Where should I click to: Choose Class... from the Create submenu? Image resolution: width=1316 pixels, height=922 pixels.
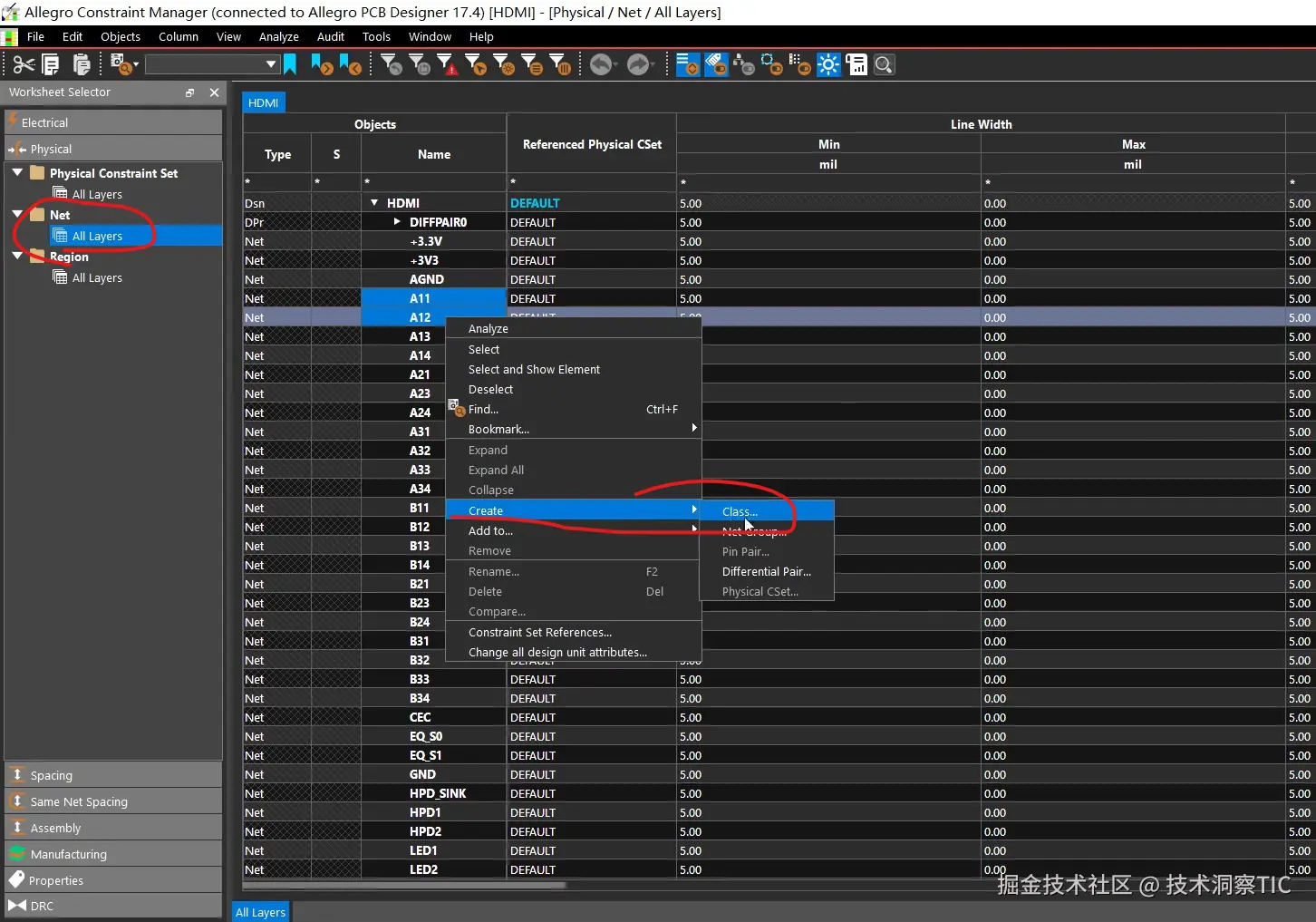coord(740,511)
